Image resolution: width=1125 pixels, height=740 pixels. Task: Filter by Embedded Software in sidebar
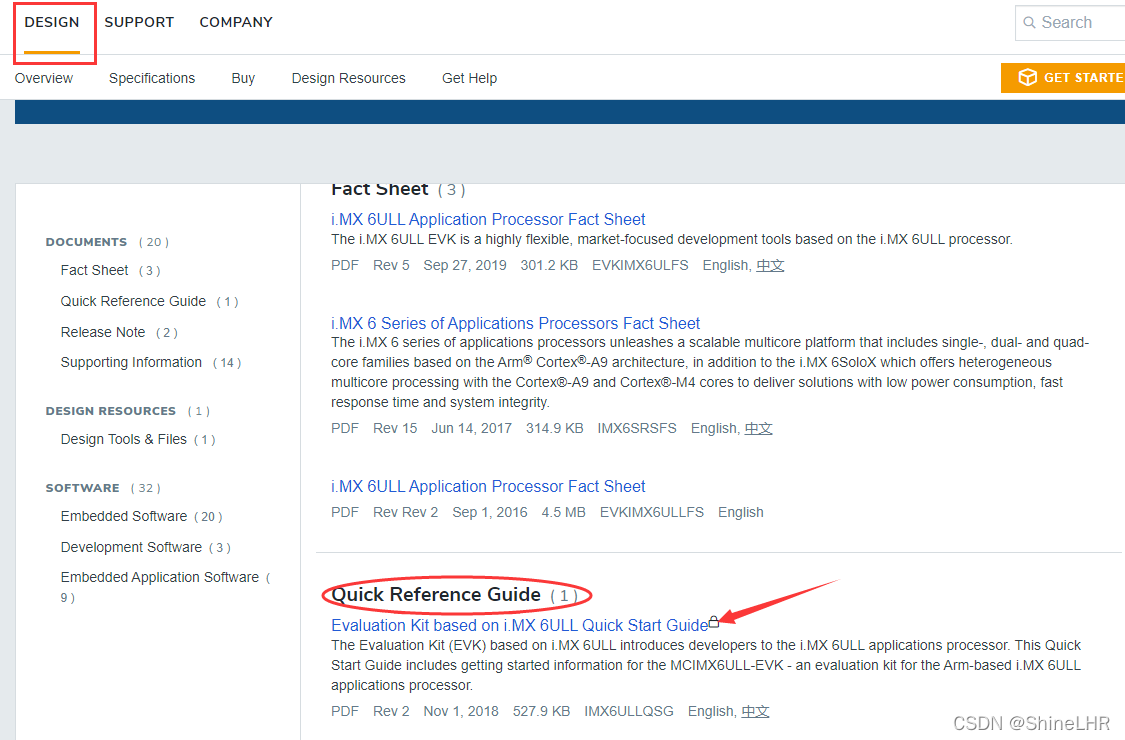pyautogui.click(x=124, y=516)
